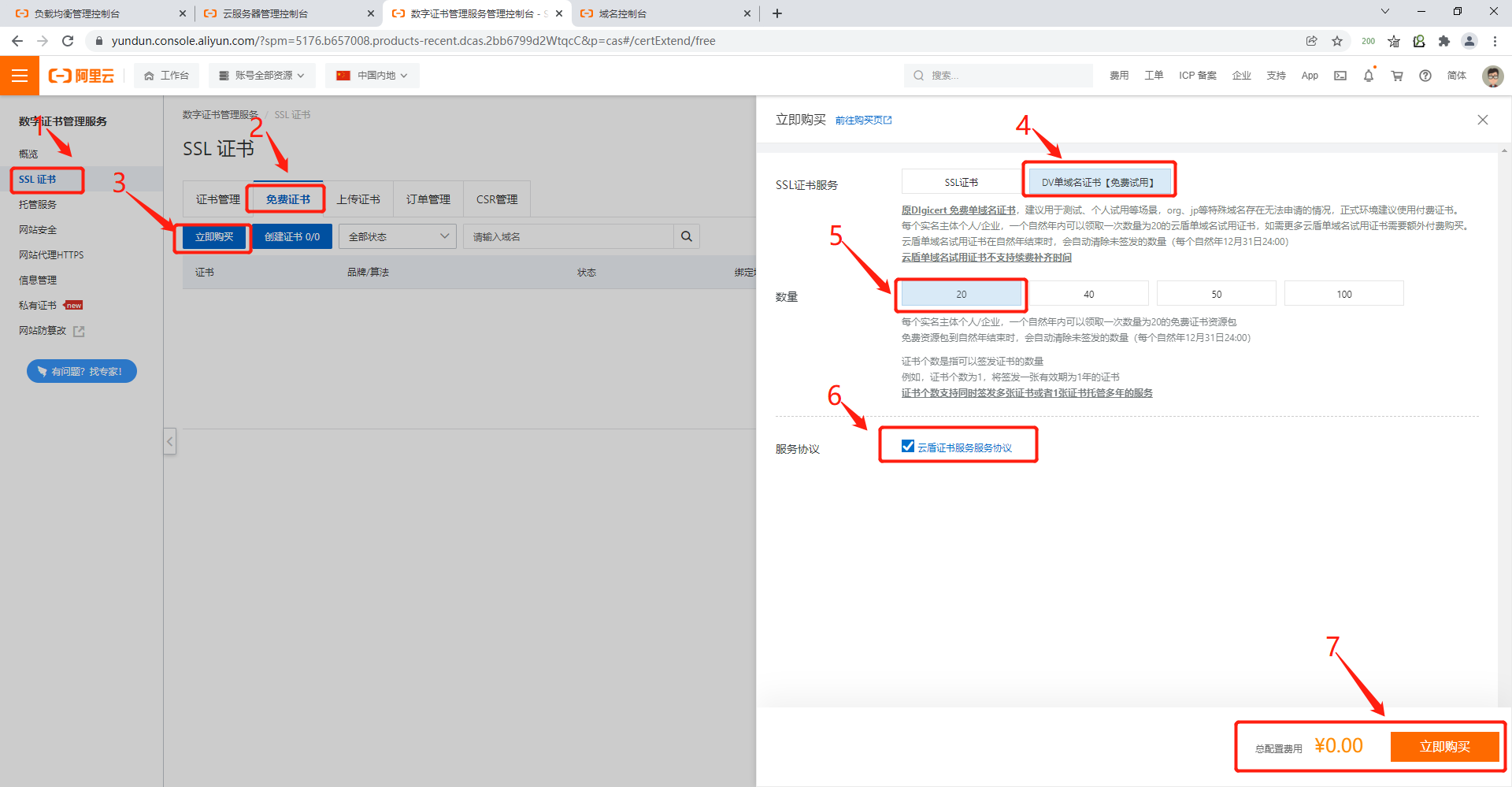This screenshot has width=1512, height=787.
Task: Open 云盾证书服务服务协议 link
Action: [965, 447]
